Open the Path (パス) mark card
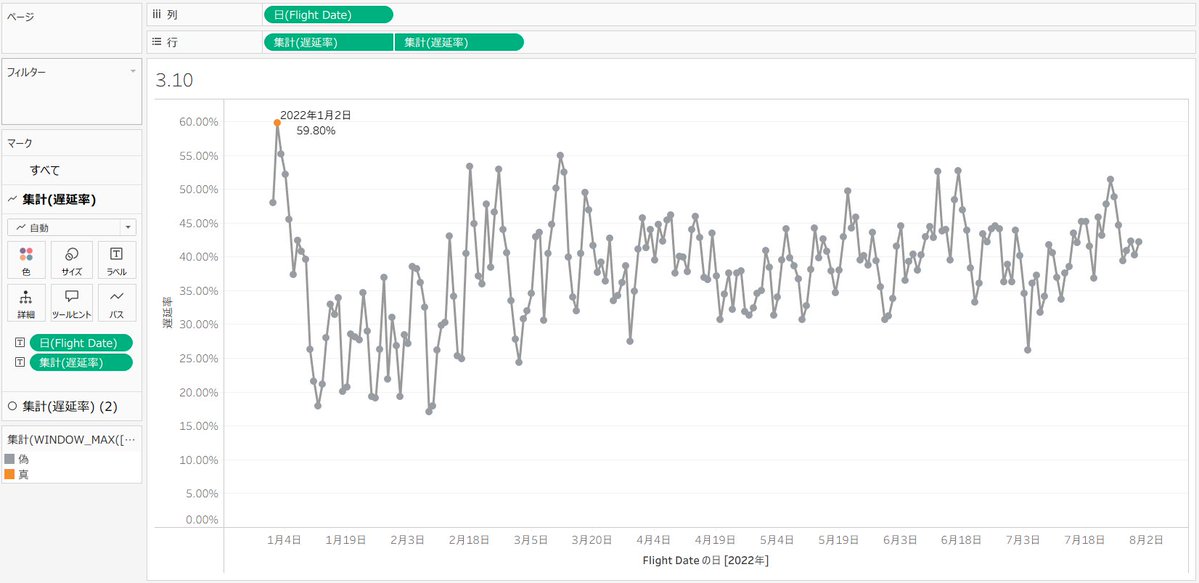This screenshot has height=583, width=1199. tap(117, 303)
